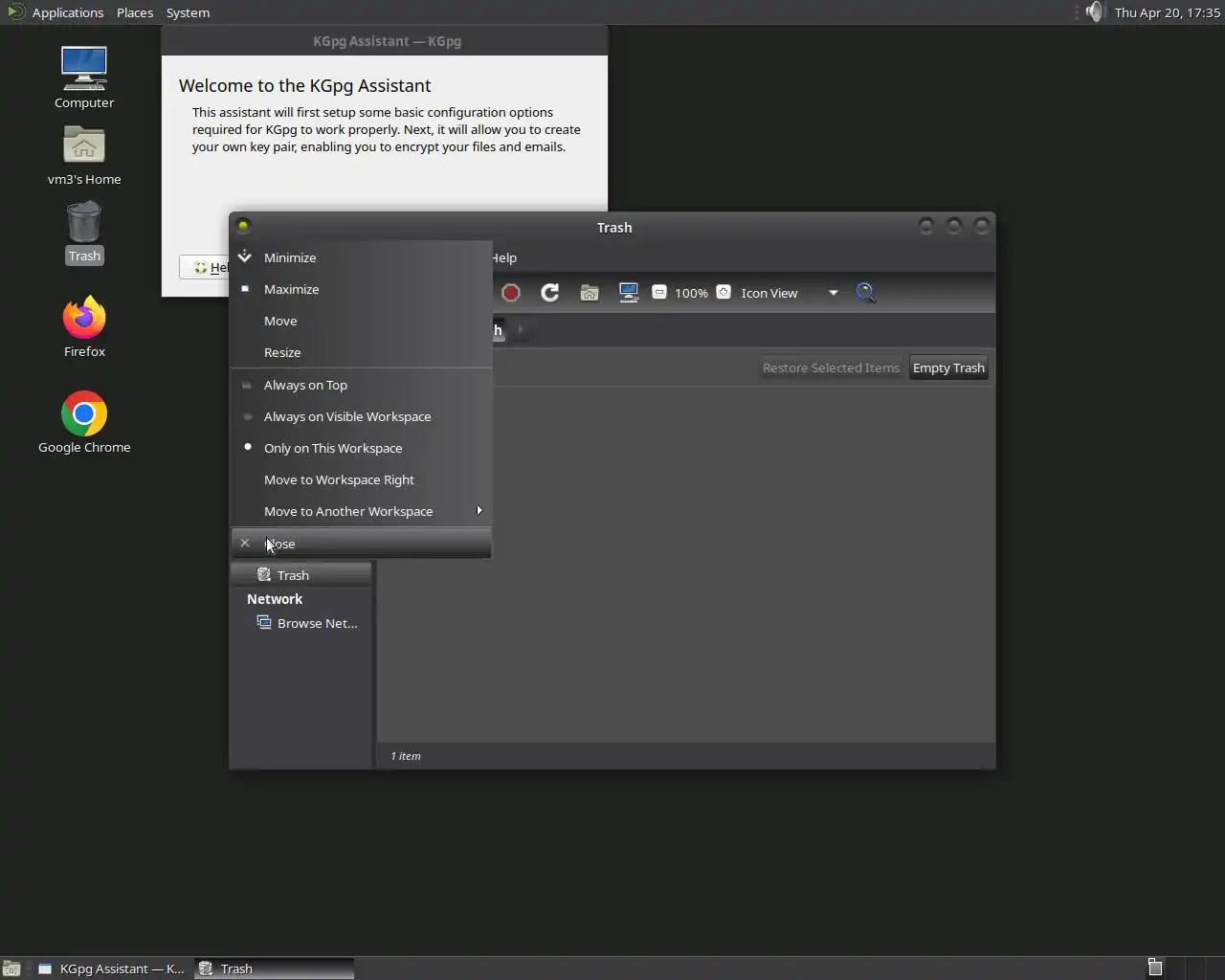Toggle Always on Top option
This screenshot has width=1225, height=980.
coord(362,385)
